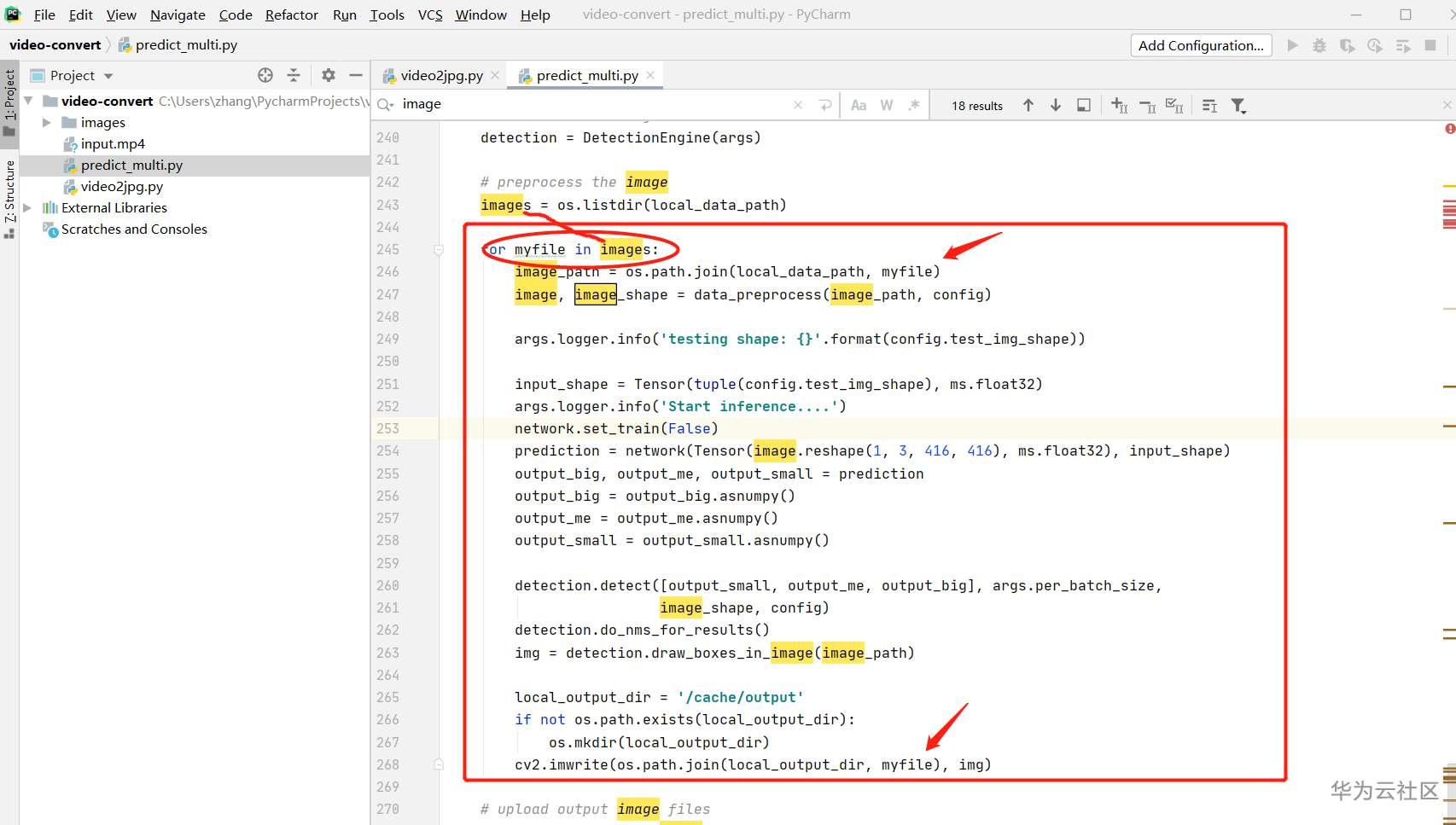This screenshot has width=1456, height=825.
Task: Click the video-convert breadcrumb
Action: (x=55, y=44)
